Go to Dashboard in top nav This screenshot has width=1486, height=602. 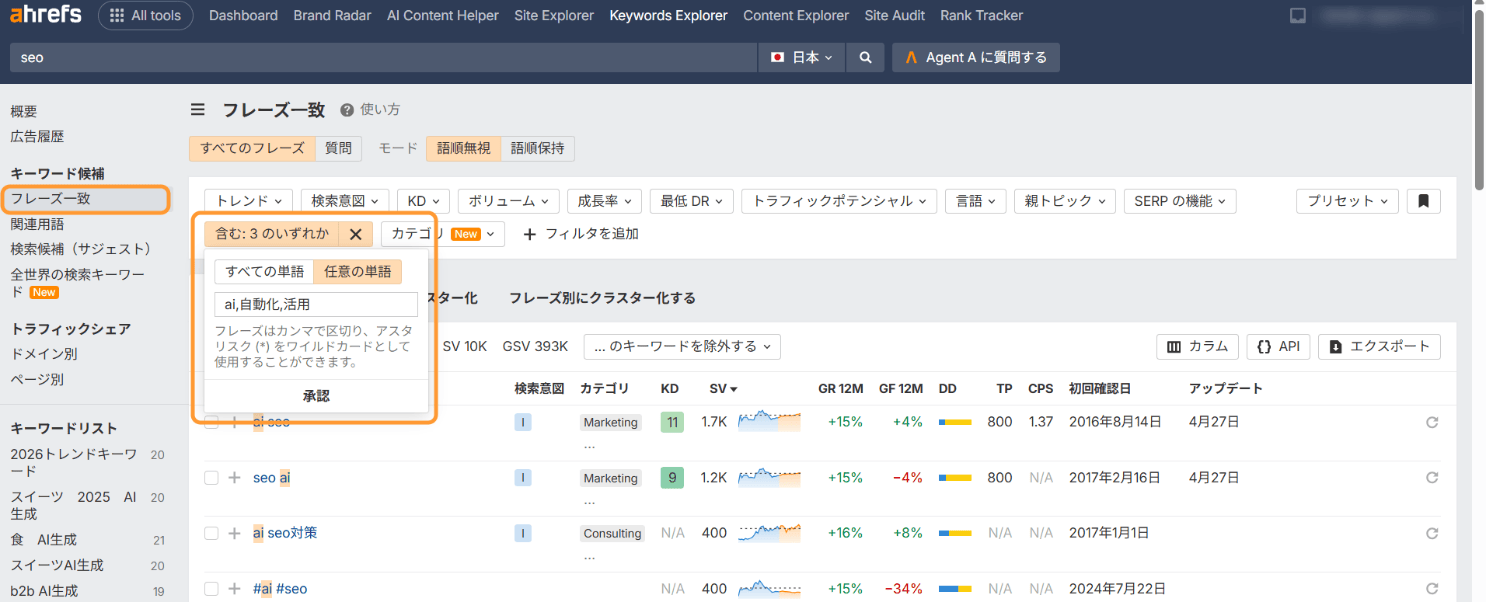pos(243,15)
